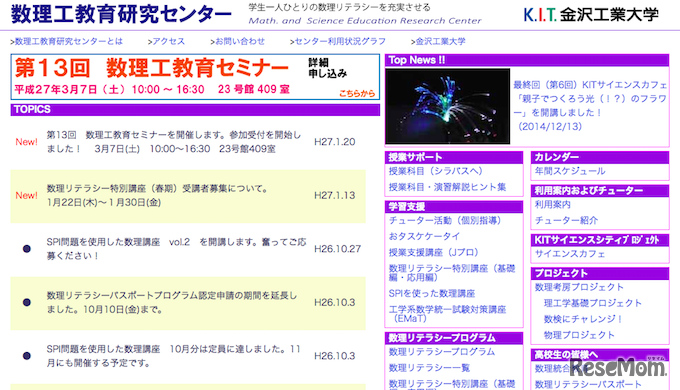Click the Math. and Science Education Research Center subtitle
Viewport: 680px width, 390px height.
point(365,21)
